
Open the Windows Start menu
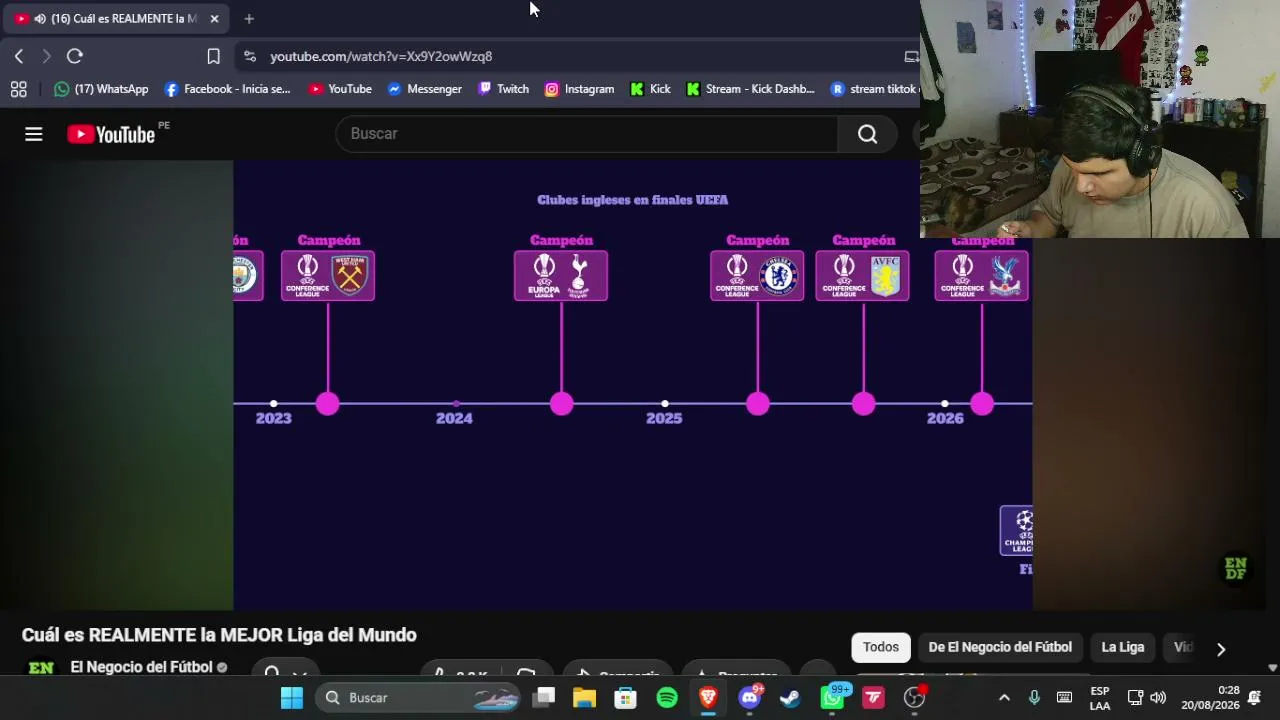click(292, 698)
